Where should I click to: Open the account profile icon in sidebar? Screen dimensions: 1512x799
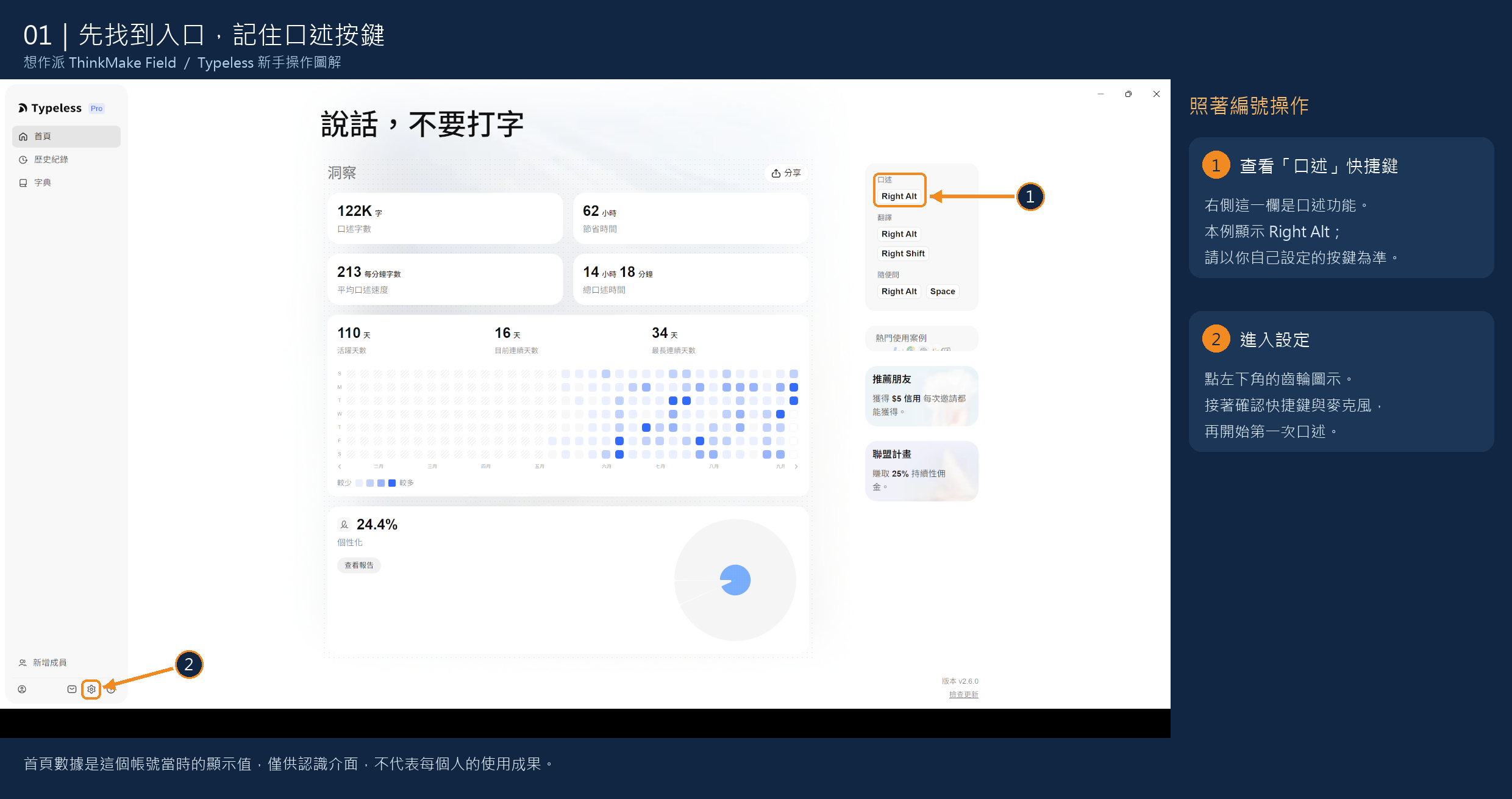(x=22, y=689)
